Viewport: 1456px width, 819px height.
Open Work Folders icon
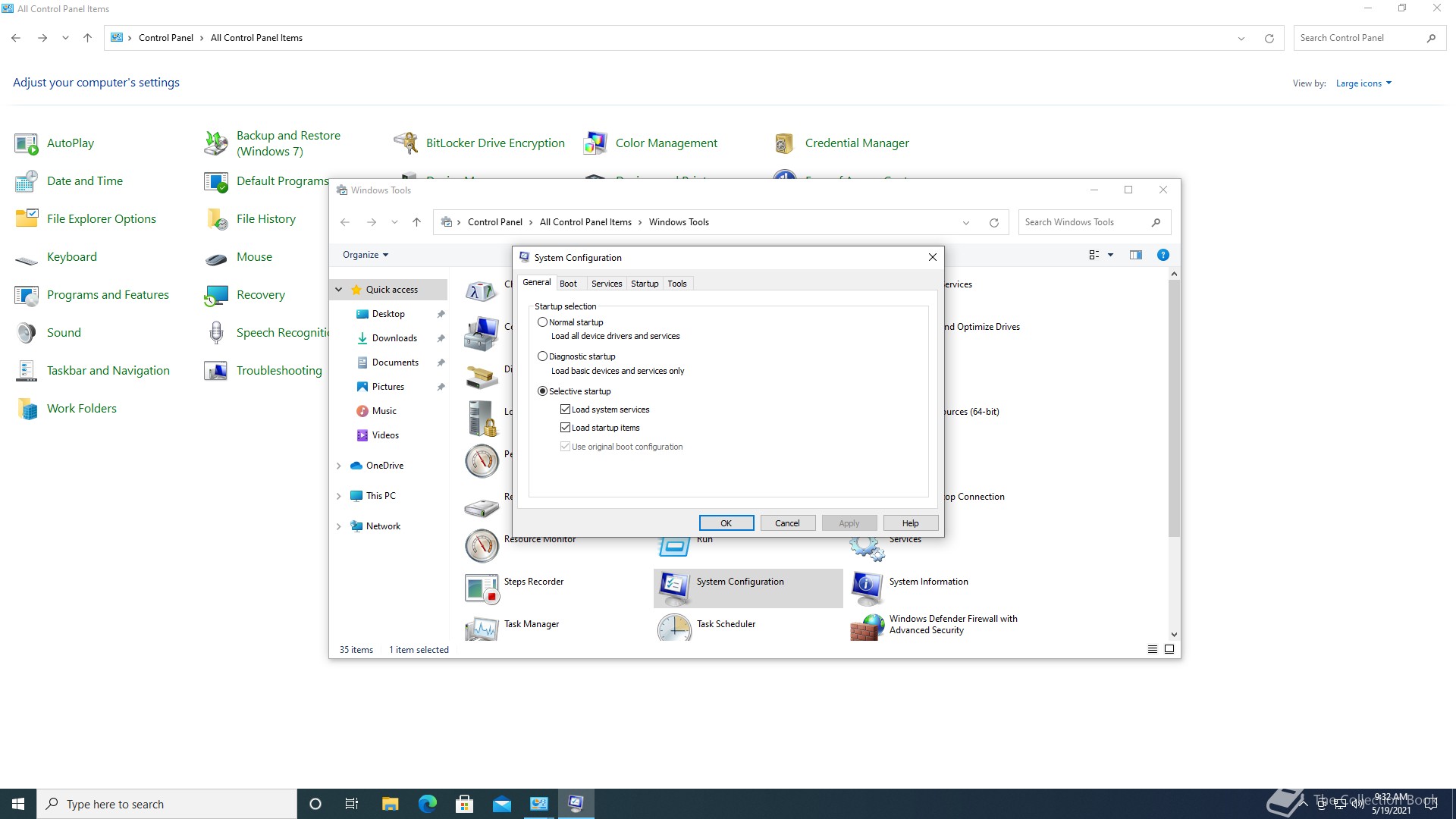[27, 409]
